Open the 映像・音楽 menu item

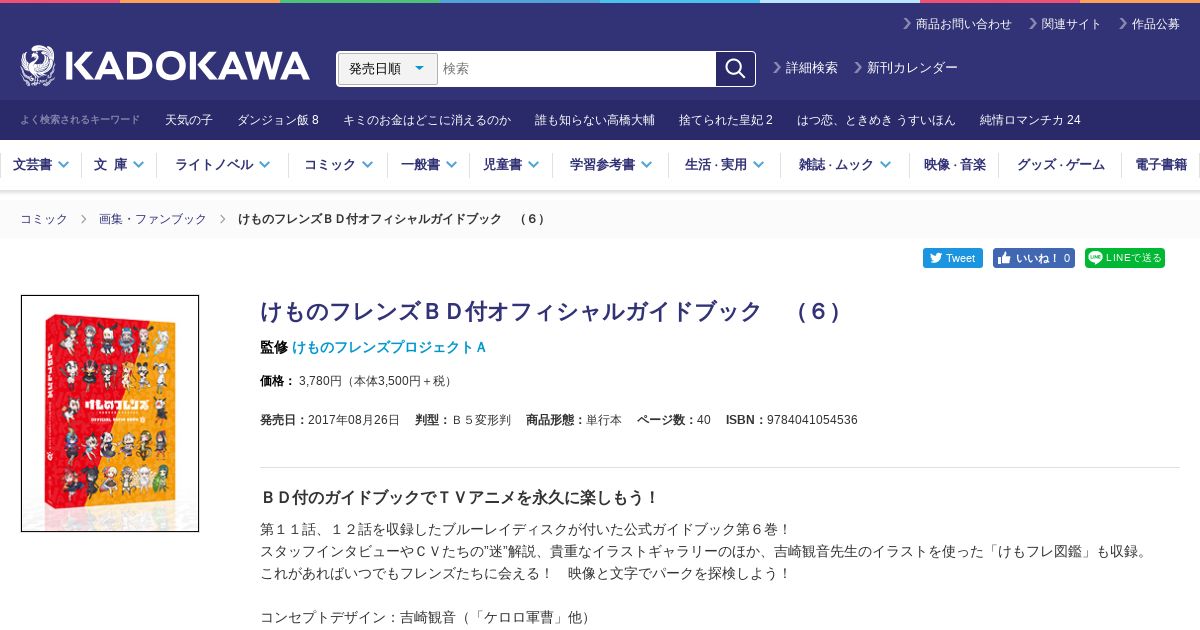point(954,165)
